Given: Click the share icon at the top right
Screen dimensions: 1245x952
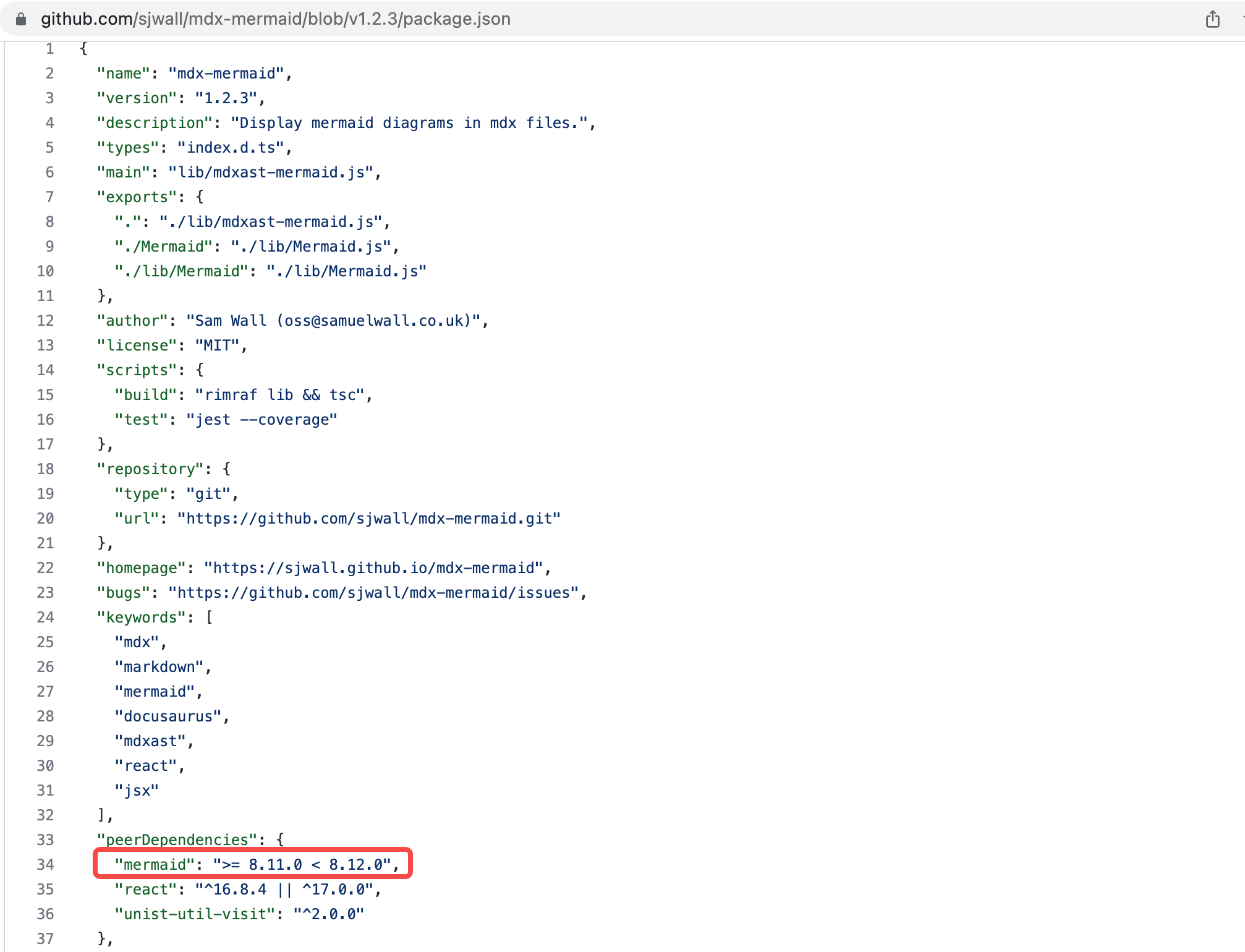Looking at the screenshot, I should 1212,19.
